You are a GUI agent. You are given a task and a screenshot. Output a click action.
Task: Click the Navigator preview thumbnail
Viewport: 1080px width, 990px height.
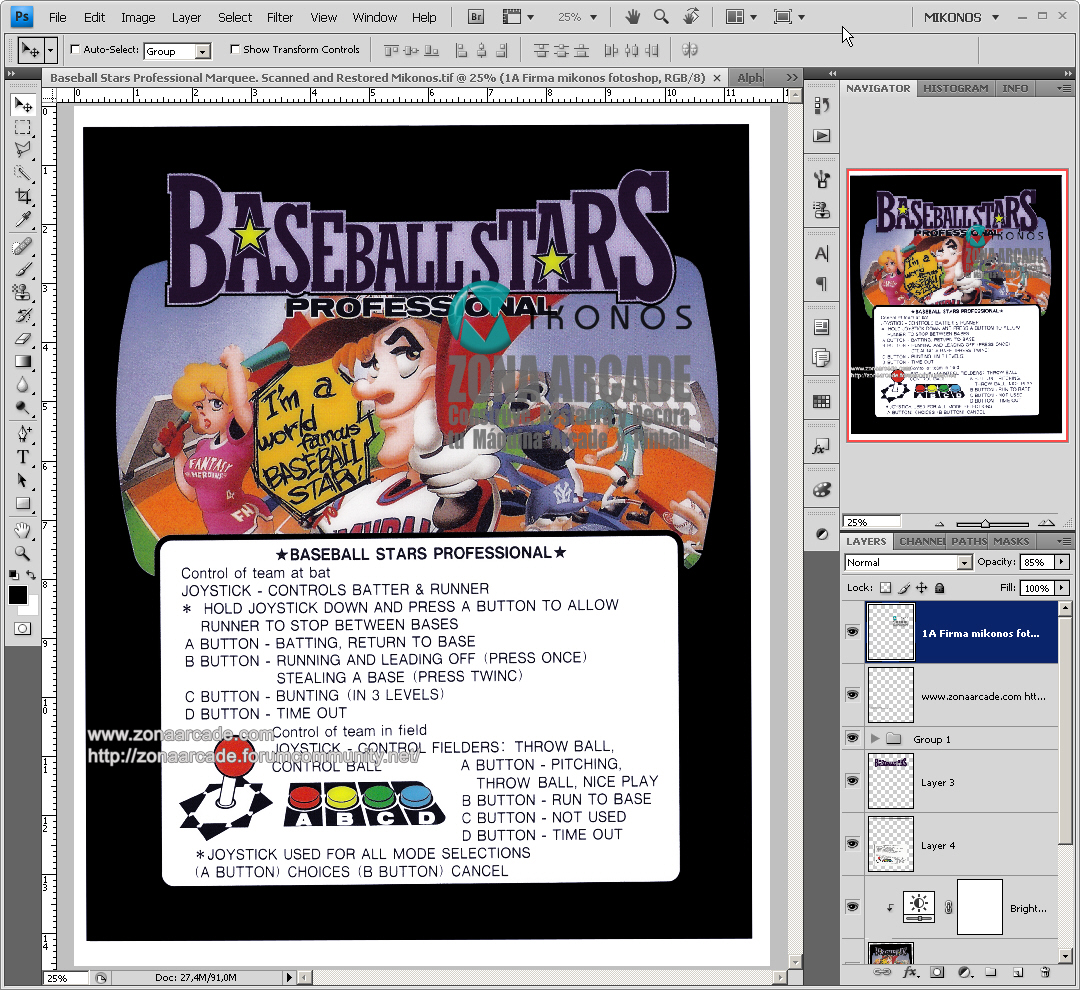[957, 305]
